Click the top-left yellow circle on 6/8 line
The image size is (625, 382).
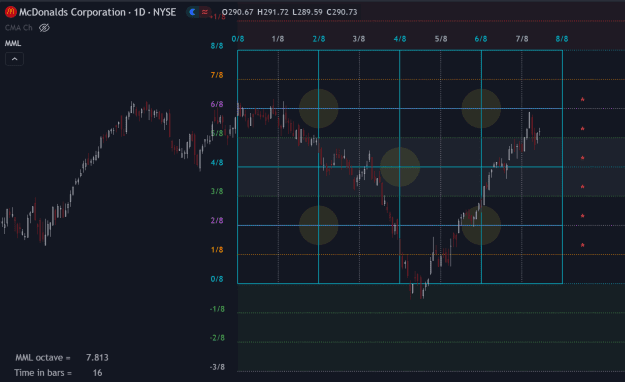point(318,108)
